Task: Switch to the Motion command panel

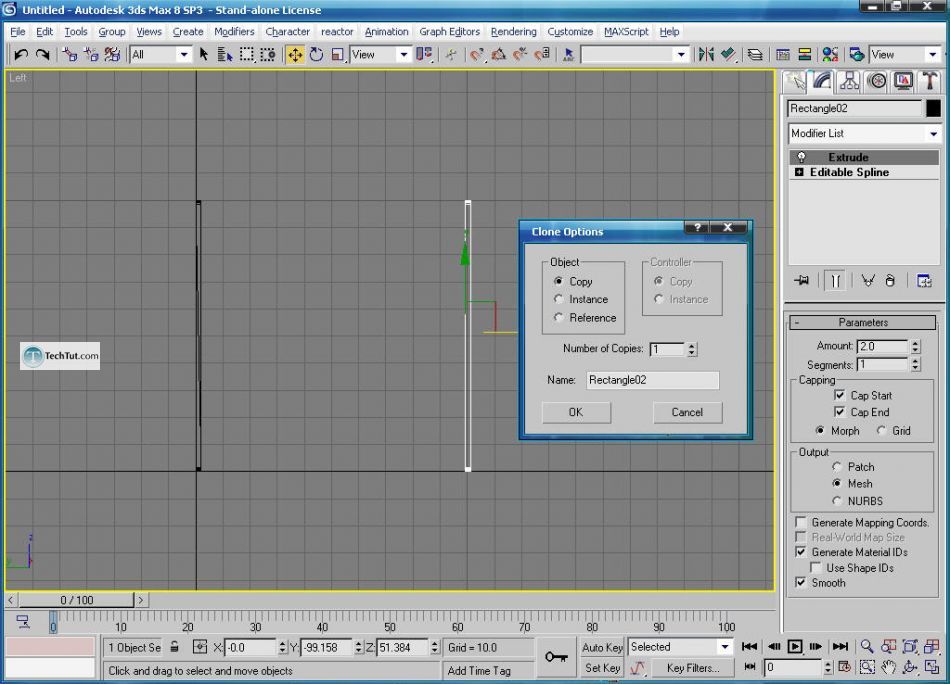Action: click(877, 81)
